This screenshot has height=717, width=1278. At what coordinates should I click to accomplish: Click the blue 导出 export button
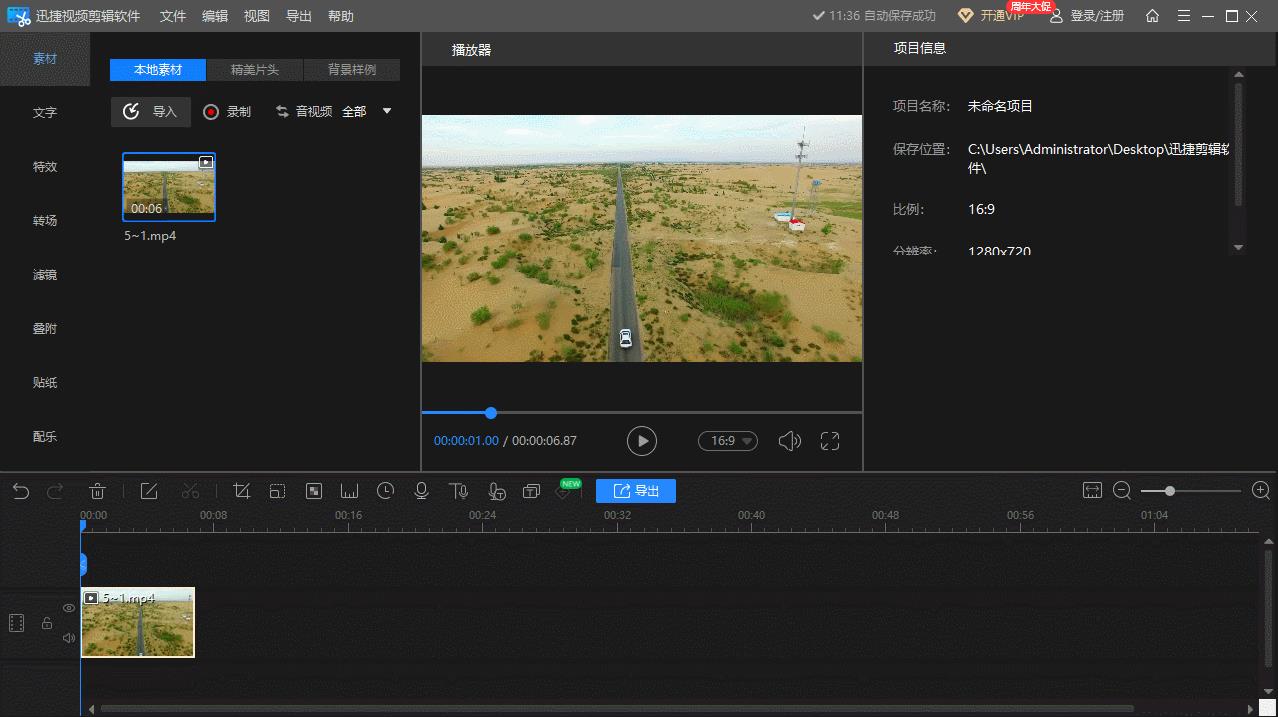636,491
